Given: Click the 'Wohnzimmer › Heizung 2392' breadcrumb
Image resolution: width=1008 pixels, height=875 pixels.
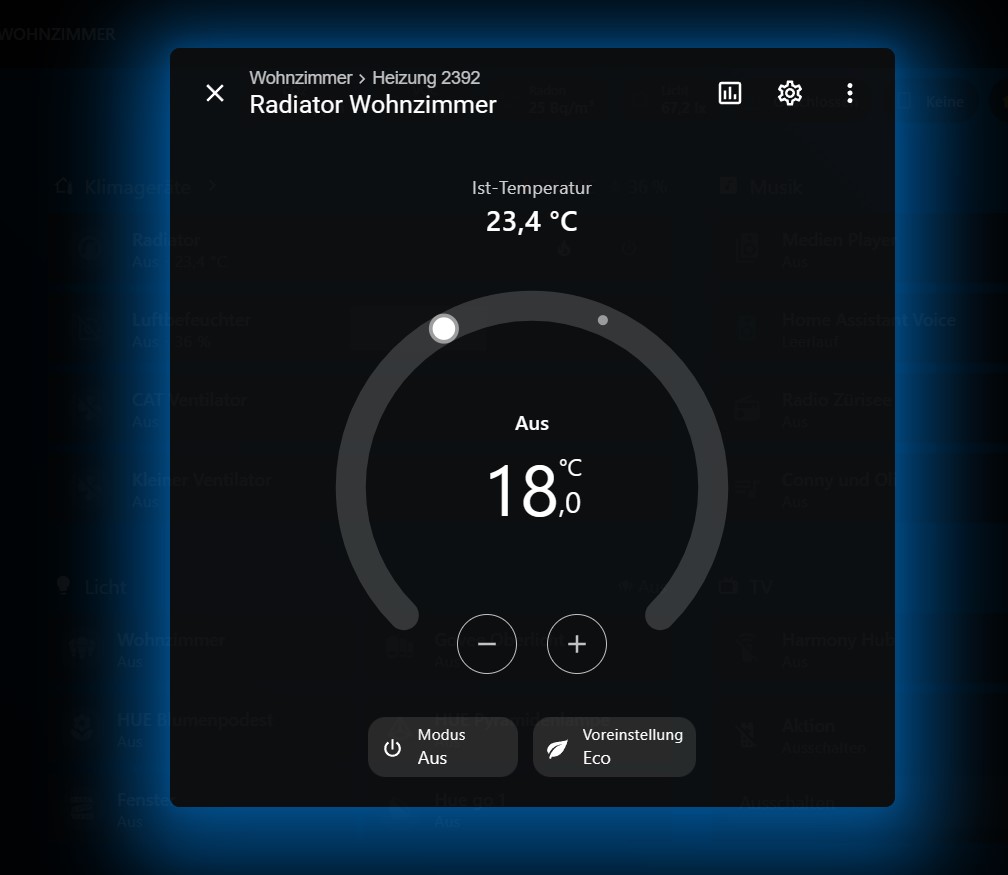Looking at the screenshot, I should pos(364,78).
